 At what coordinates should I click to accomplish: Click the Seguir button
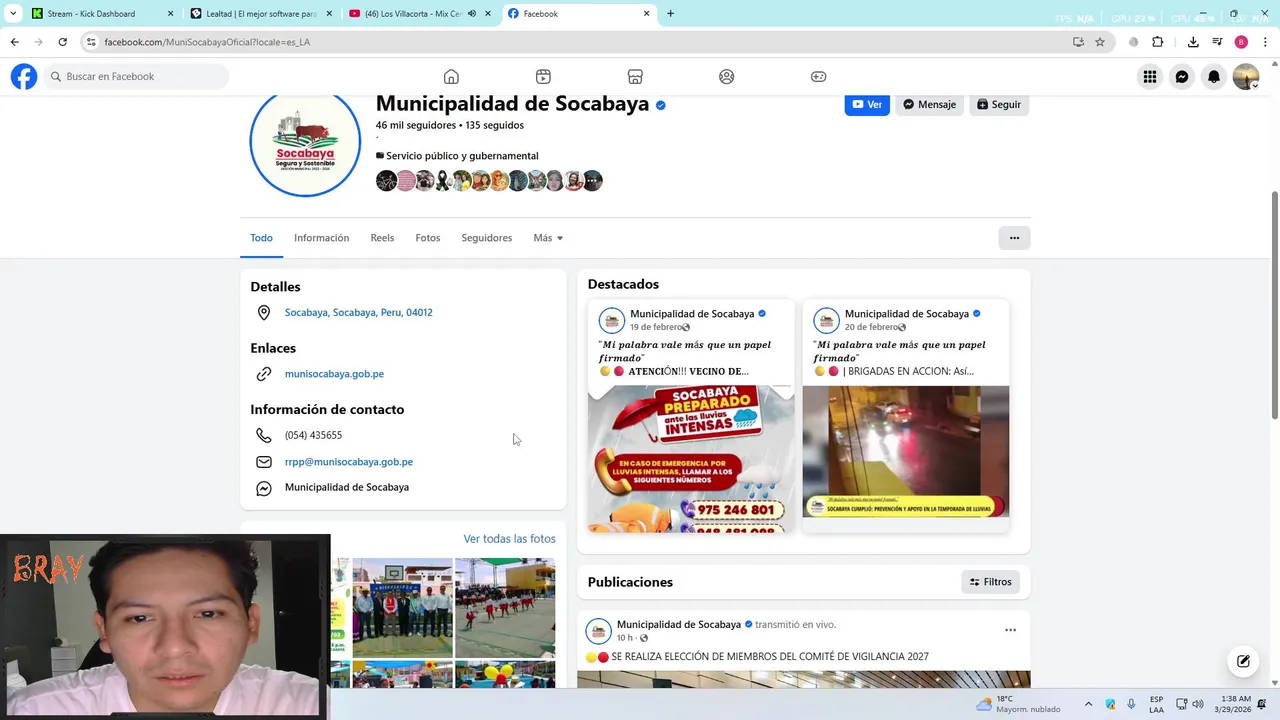(999, 104)
